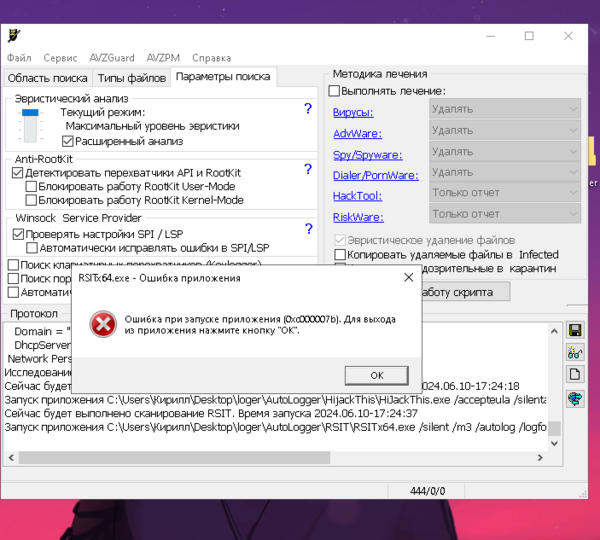Open the Файл menu
This screenshot has width=600, height=540.
(19, 58)
